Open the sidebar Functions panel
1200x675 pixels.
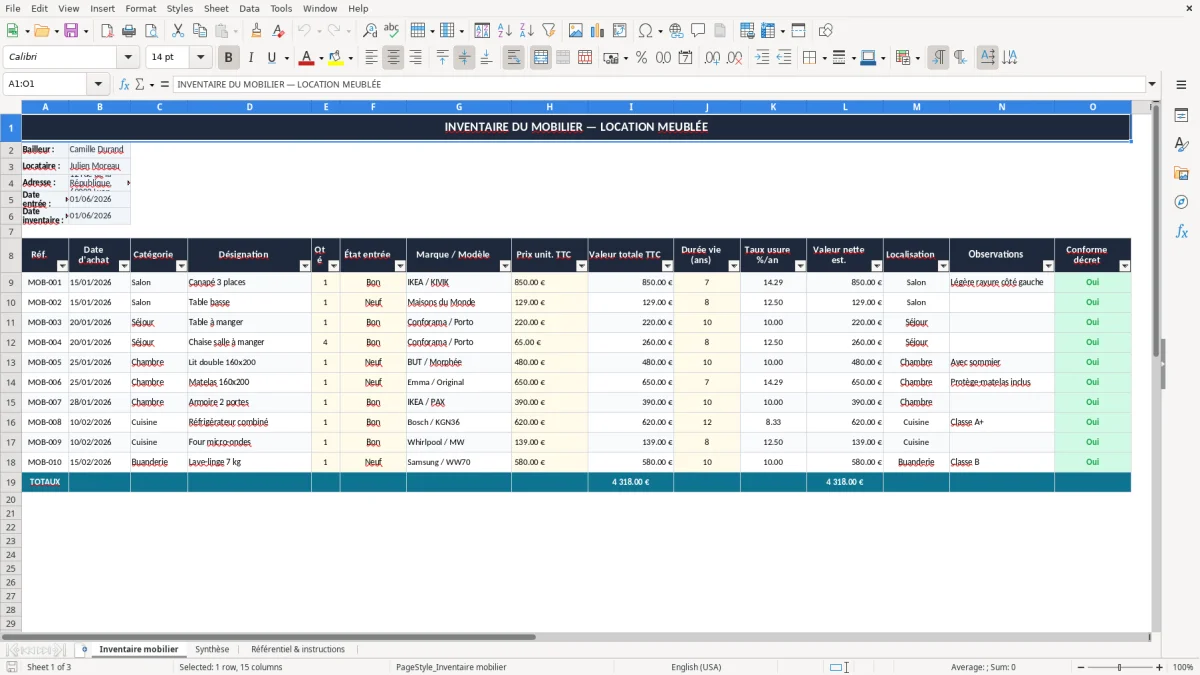pyautogui.click(x=1181, y=231)
